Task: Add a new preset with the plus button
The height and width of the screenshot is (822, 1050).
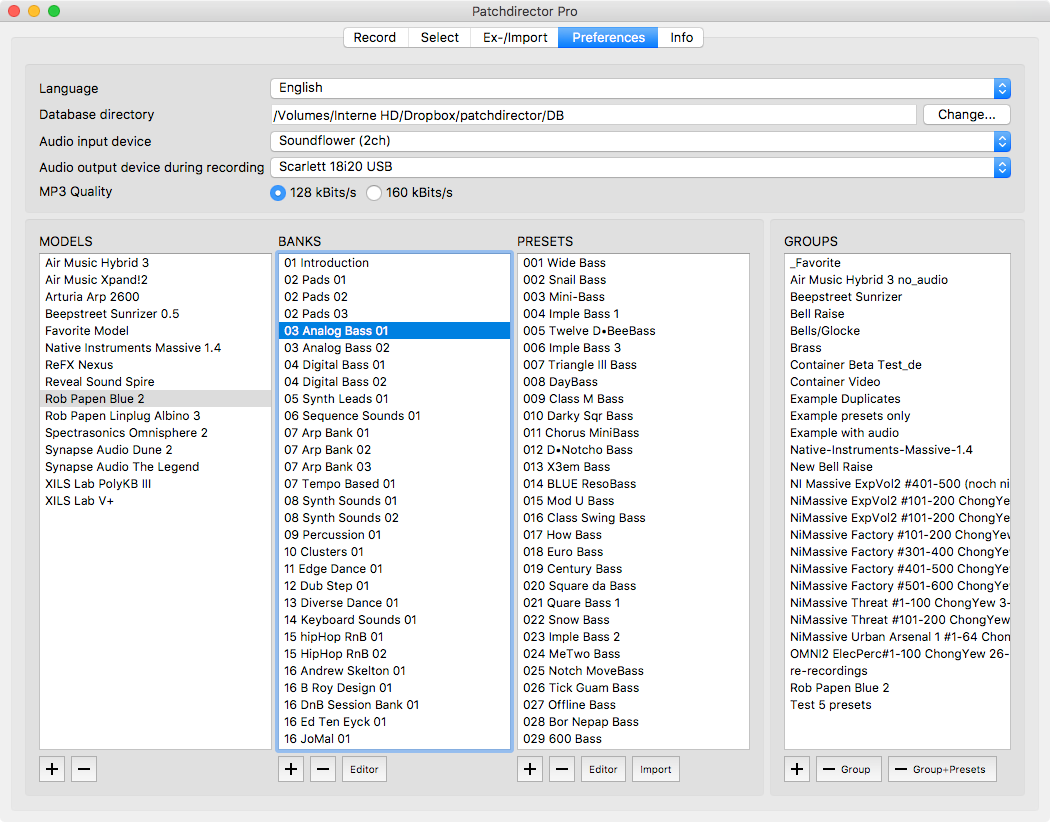Action: click(530, 769)
